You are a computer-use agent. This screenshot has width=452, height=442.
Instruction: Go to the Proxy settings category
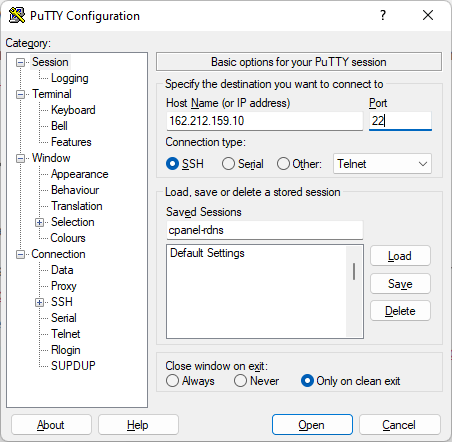64,286
